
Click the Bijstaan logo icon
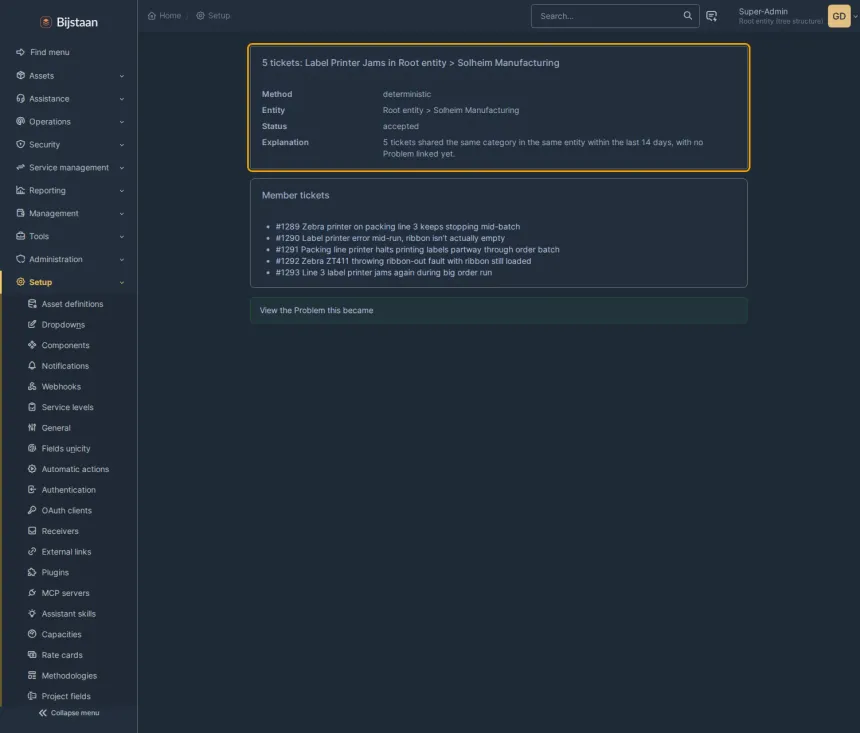click(x=46, y=22)
